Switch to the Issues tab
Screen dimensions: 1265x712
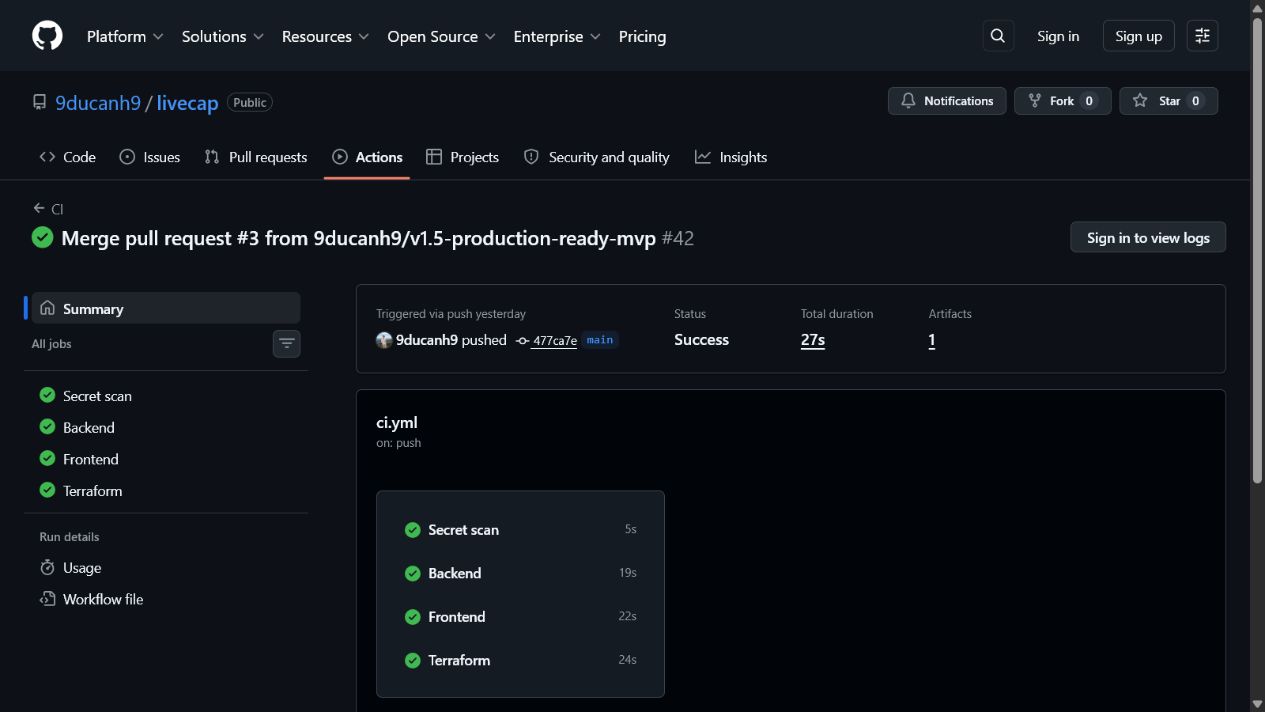point(150,157)
